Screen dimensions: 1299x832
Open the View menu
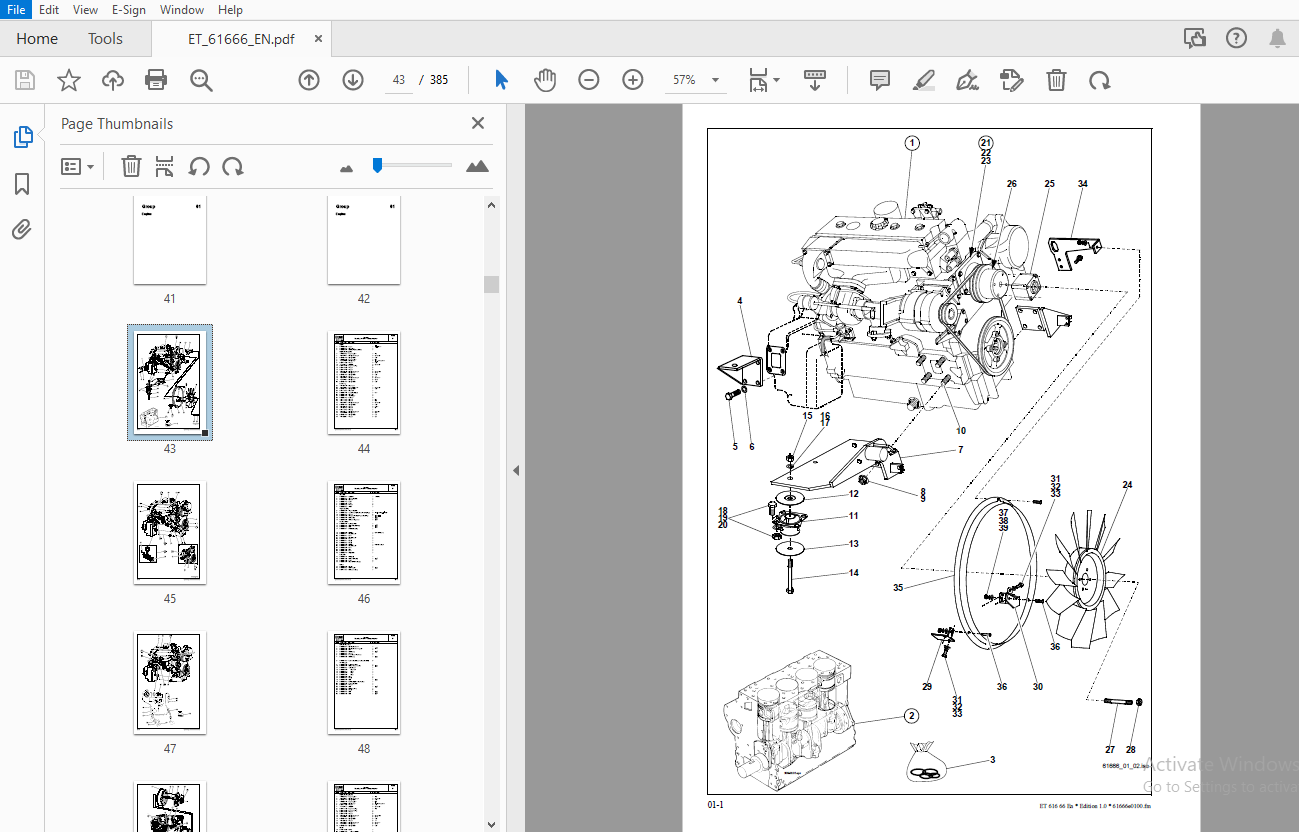(x=86, y=9)
